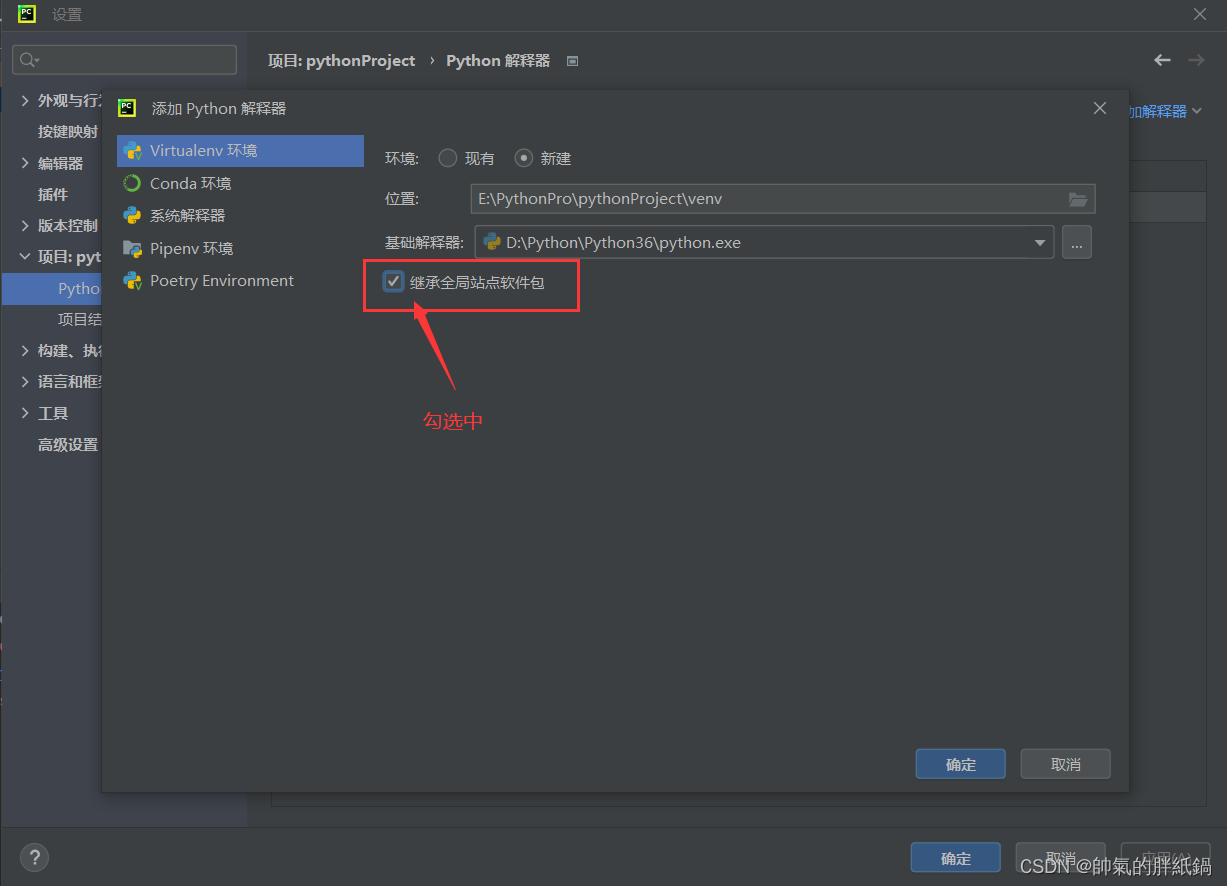1227x886 pixels.
Task: Expand 编辑器 settings category
Action: click(25, 163)
